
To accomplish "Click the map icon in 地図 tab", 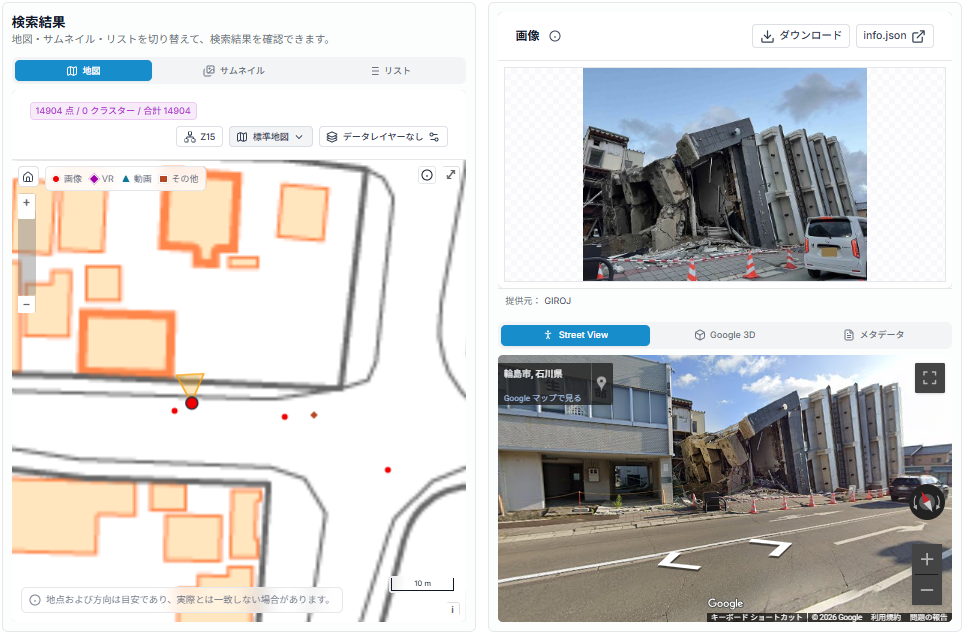I will (x=72, y=71).
